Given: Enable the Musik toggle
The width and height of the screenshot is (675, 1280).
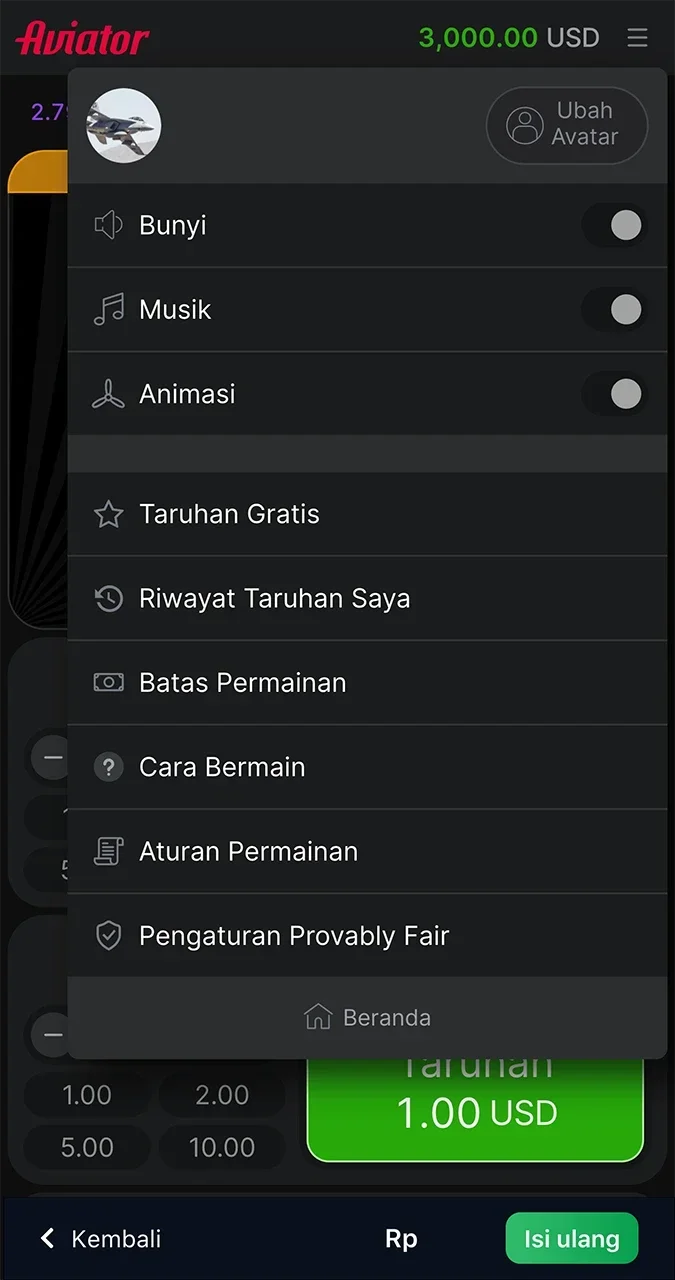Looking at the screenshot, I should (614, 309).
